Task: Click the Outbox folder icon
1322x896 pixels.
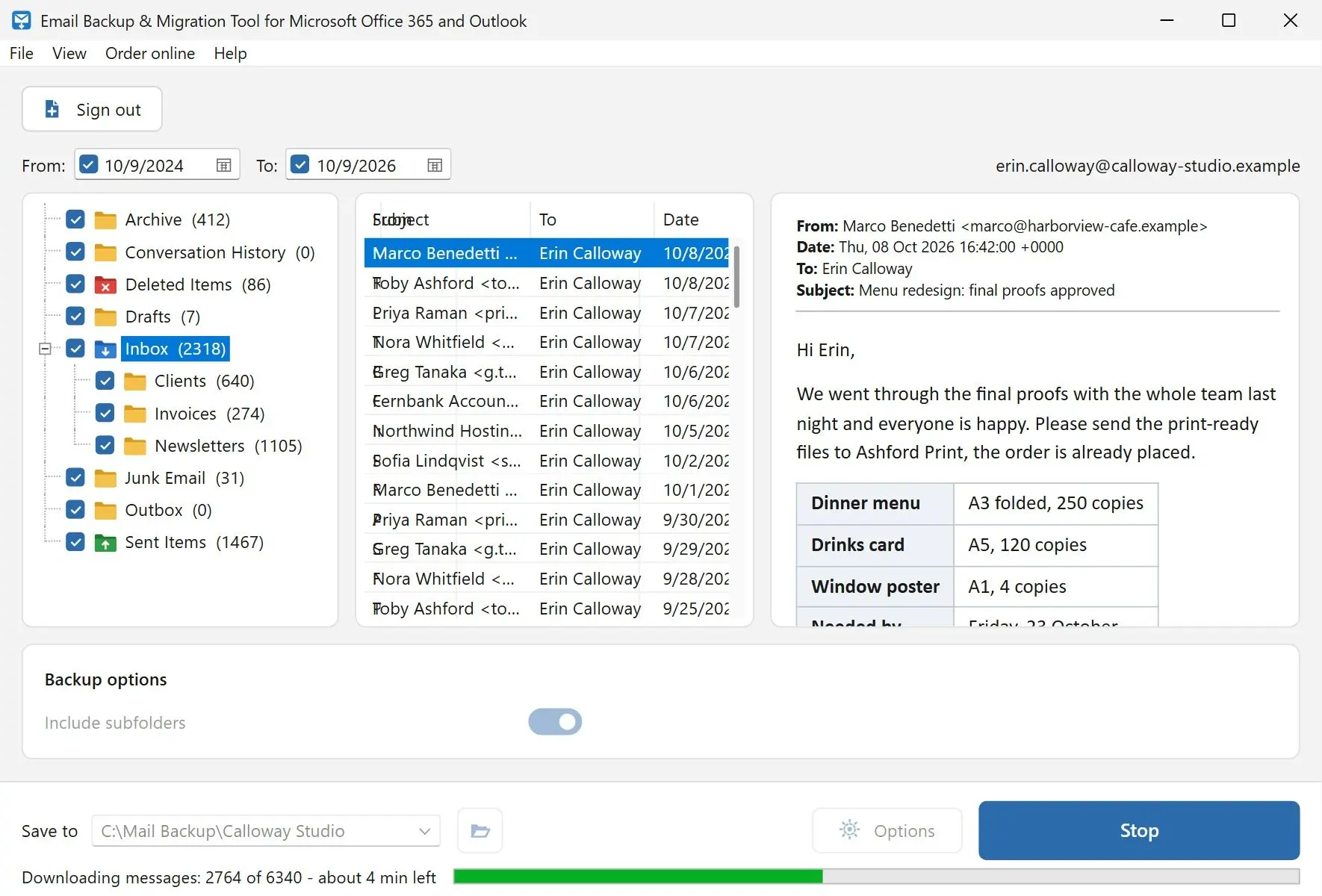Action: pyautogui.click(x=105, y=510)
